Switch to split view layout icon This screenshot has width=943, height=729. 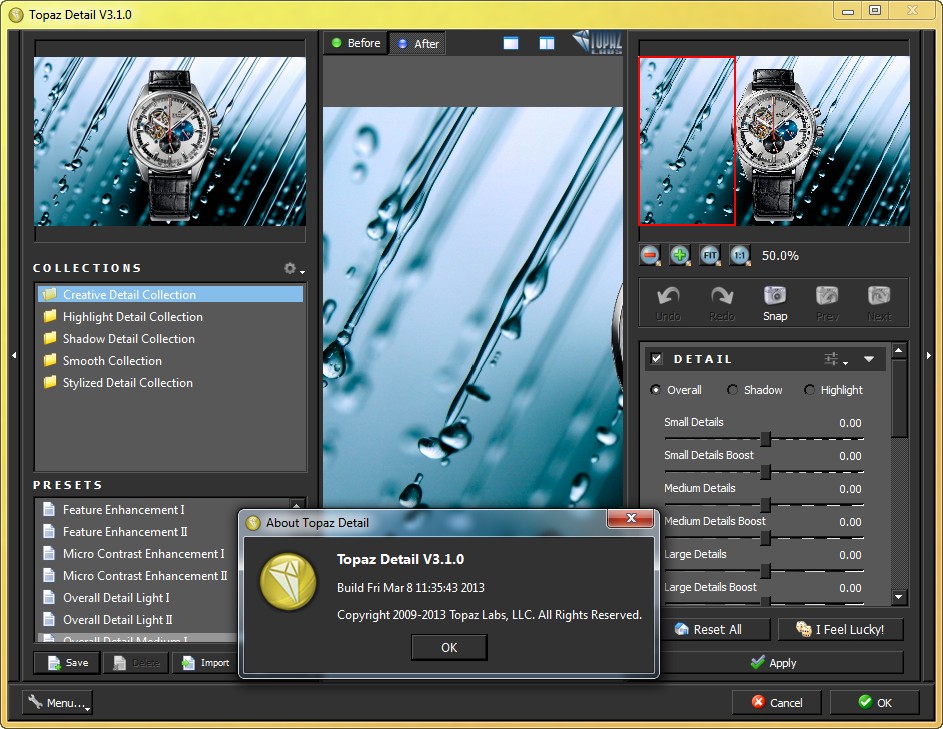[x=547, y=43]
